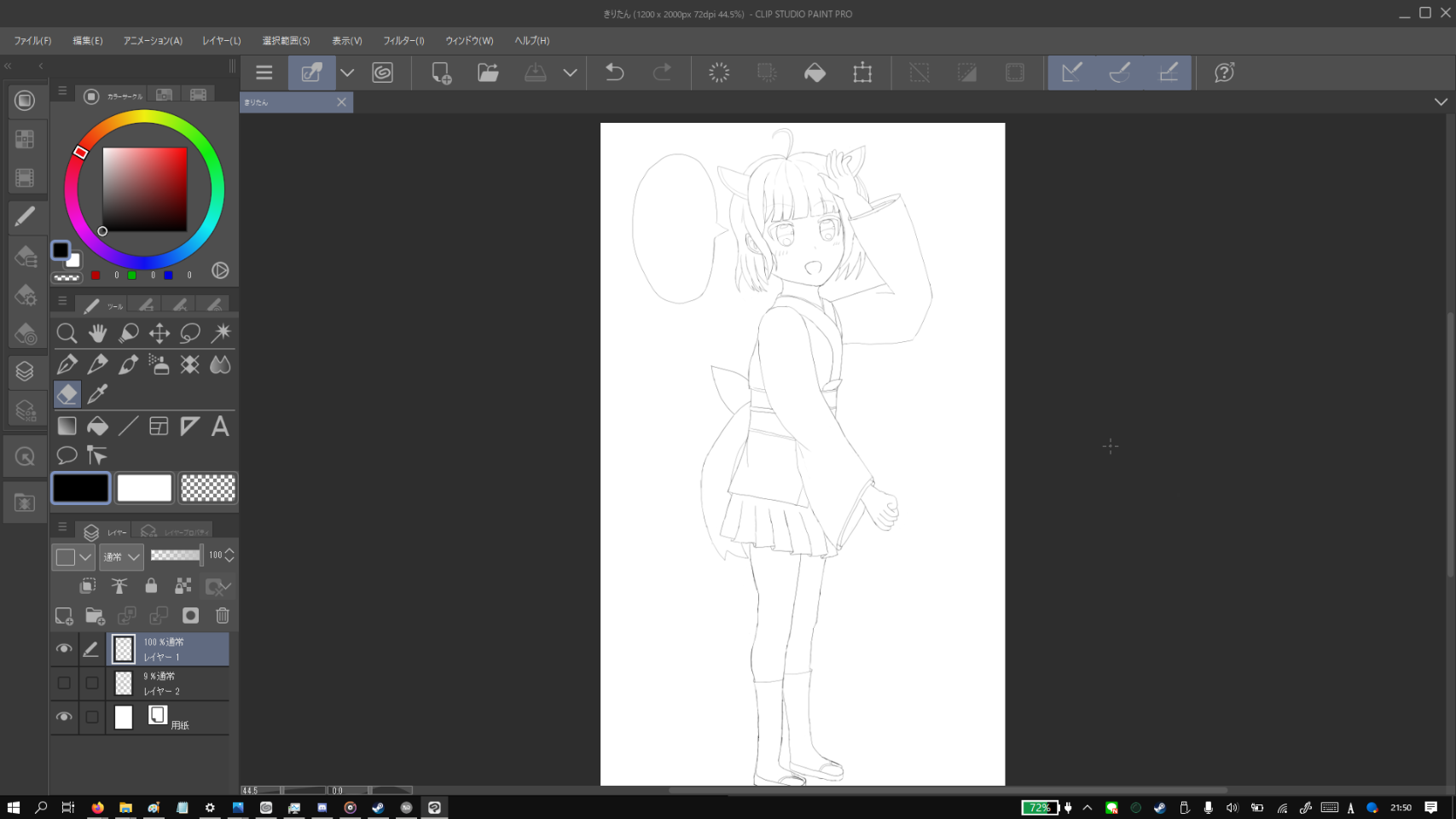The height and width of the screenshot is (819, 1456).
Task: Expand the save options dropdown arrow
Action: point(570,73)
